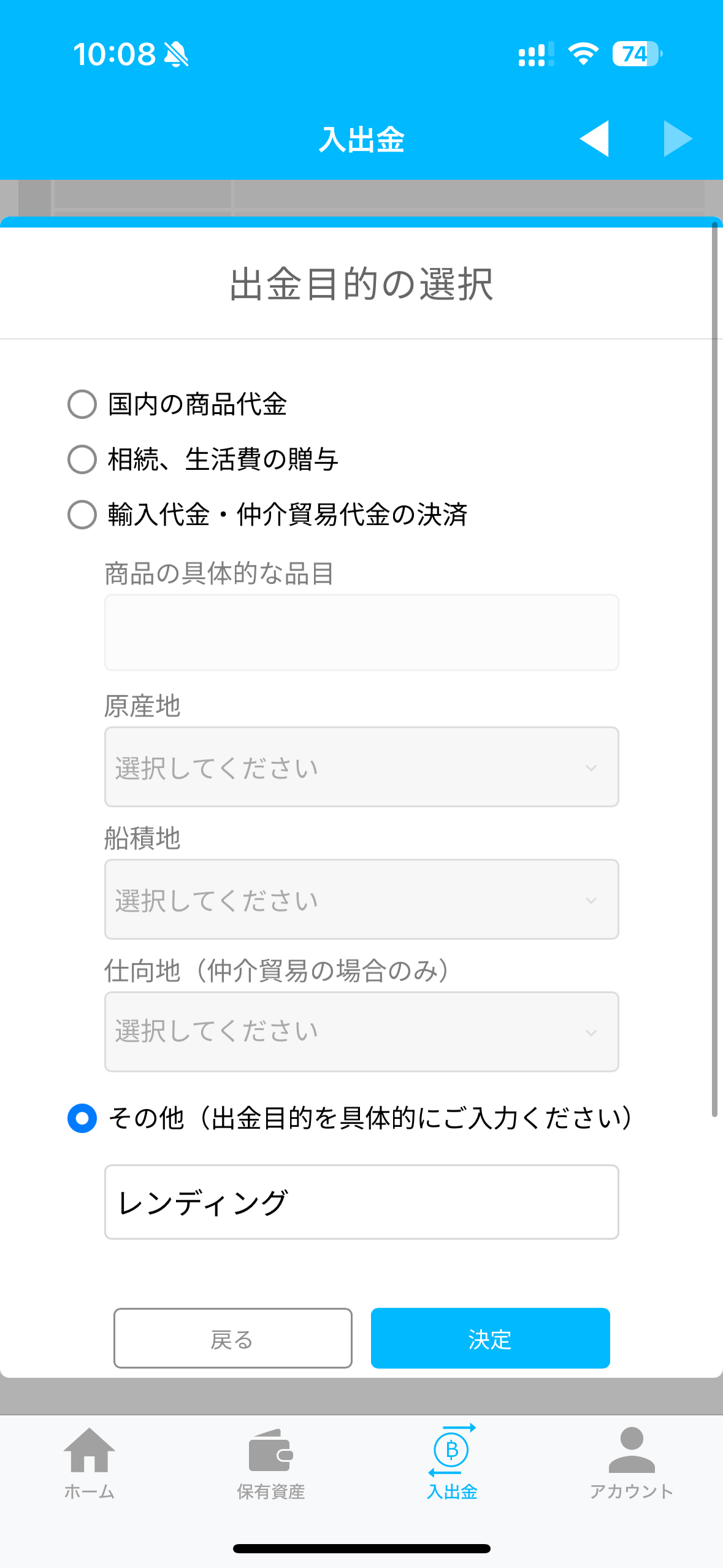Expand the 仕向地 dropdown
The height and width of the screenshot is (1568, 723).
[361, 1032]
